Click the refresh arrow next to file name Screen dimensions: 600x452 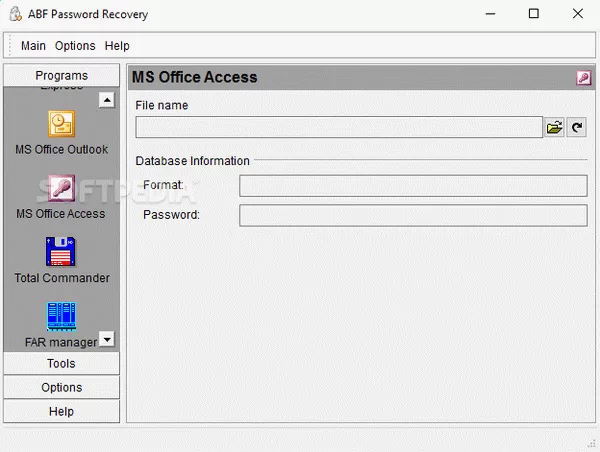(x=577, y=127)
